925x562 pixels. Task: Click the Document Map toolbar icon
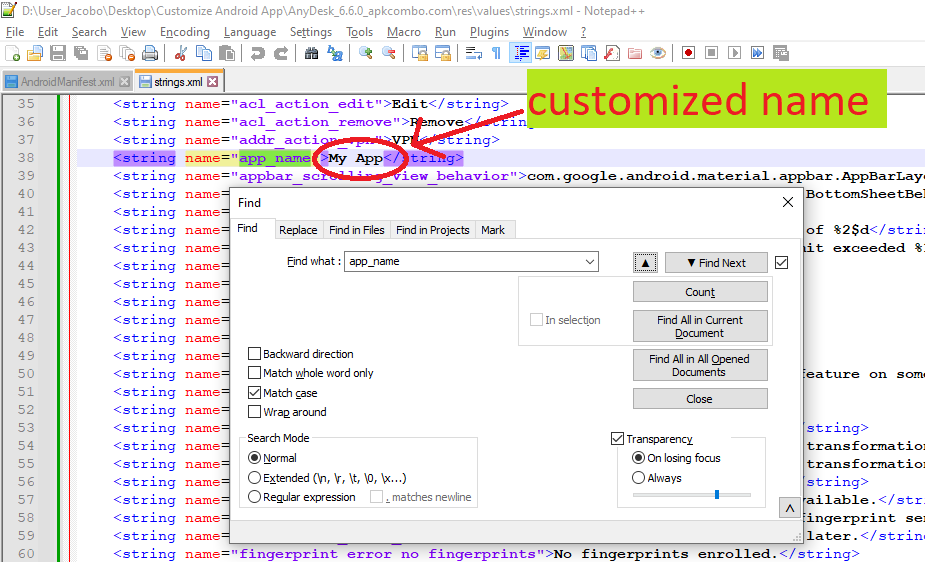pos(565,53)
